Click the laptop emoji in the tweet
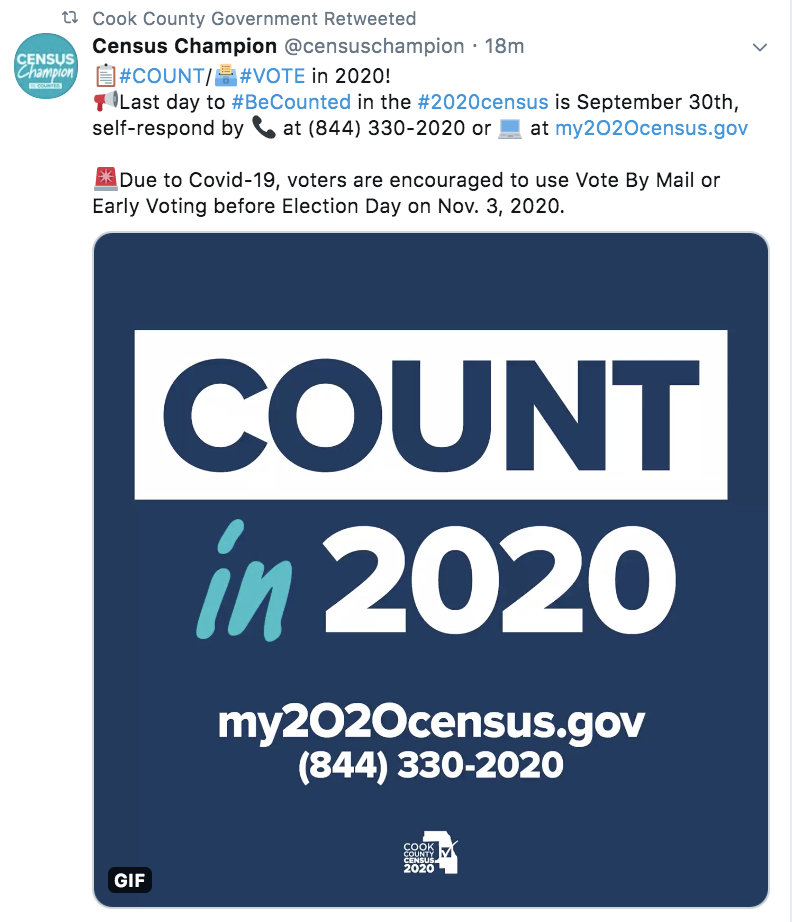The width and height of the screenshot is (792, 922). [510, 128]
